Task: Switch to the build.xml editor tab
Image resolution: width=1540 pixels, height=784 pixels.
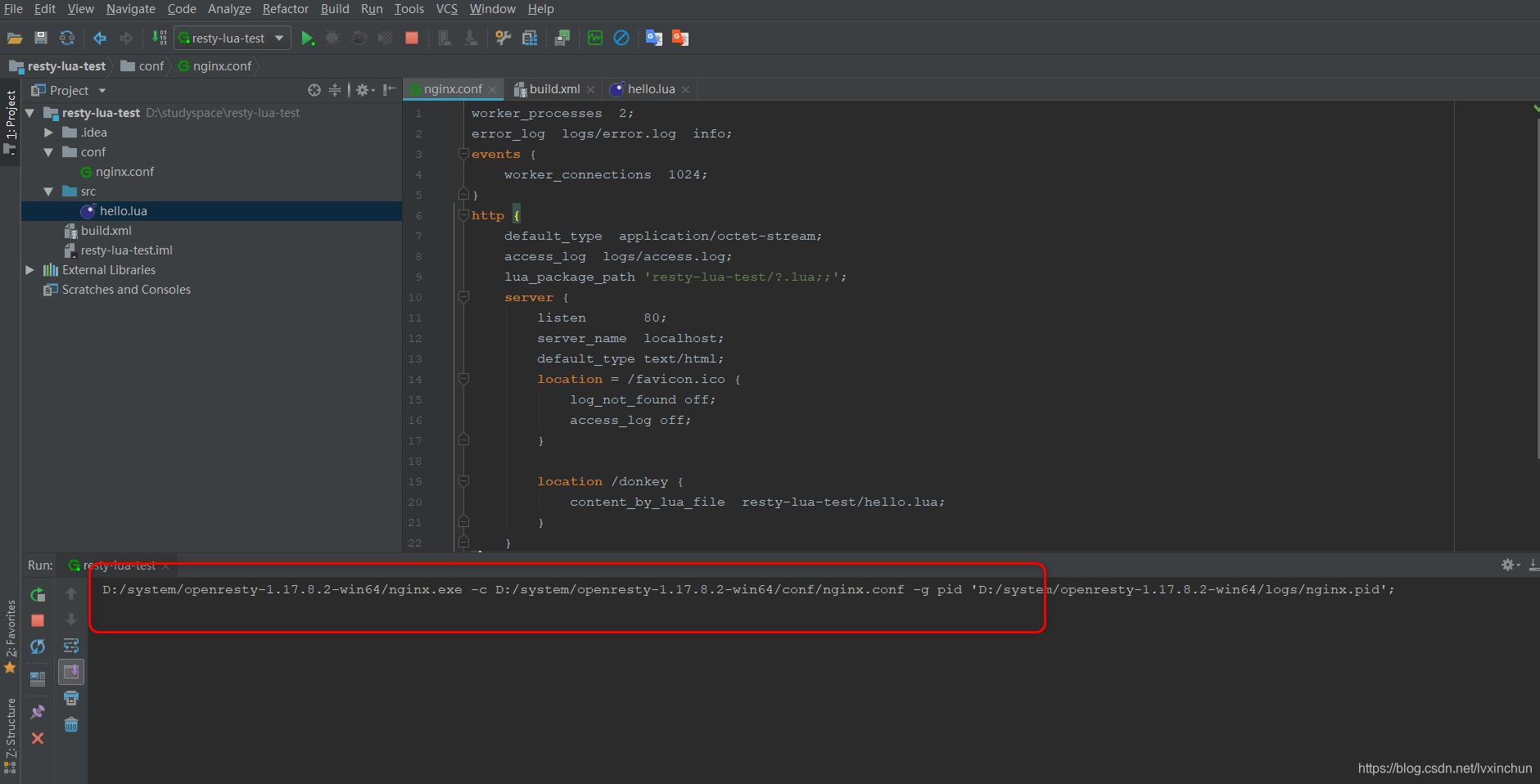Action: (x=554, y=89)
